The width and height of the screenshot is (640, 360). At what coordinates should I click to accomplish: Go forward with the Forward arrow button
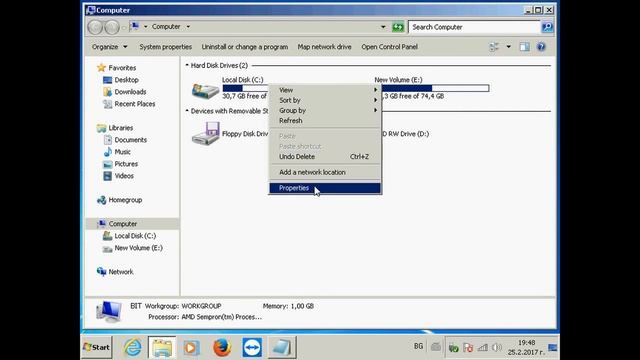[112, 27]
